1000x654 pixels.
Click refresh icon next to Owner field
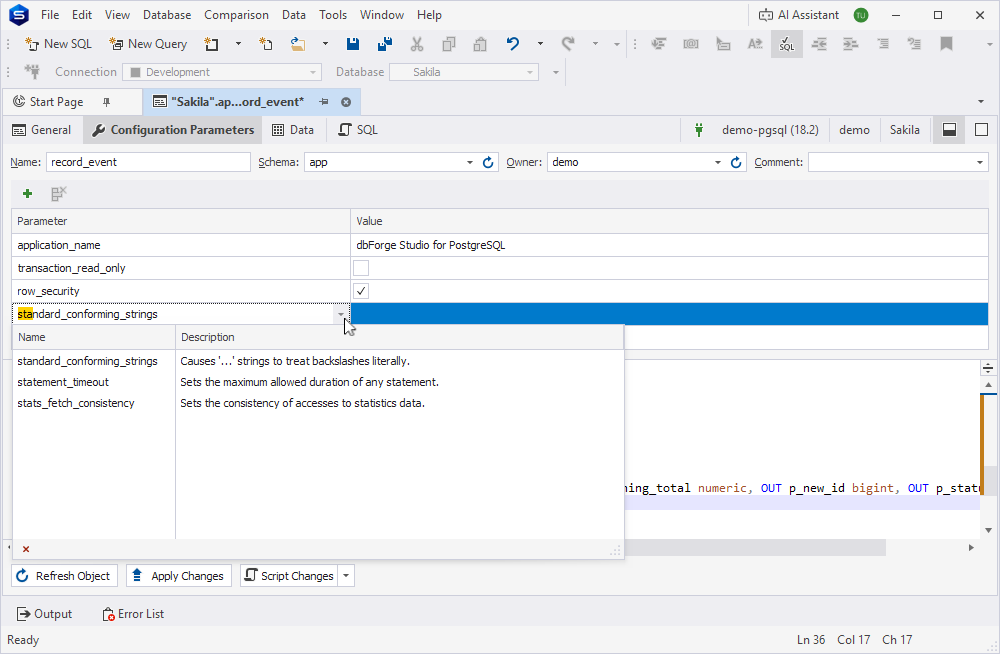click(735, 163)
